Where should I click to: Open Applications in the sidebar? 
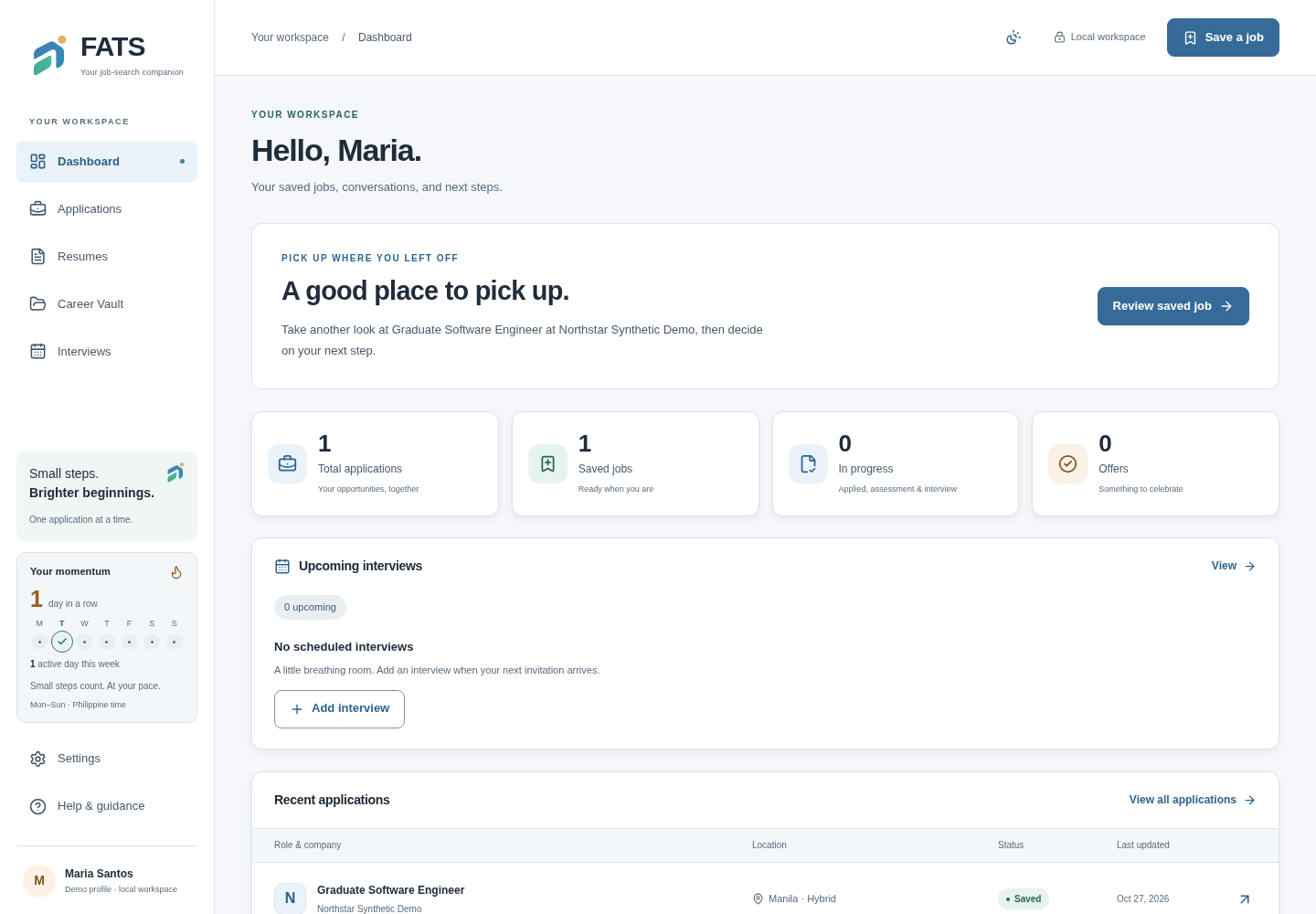107,209
